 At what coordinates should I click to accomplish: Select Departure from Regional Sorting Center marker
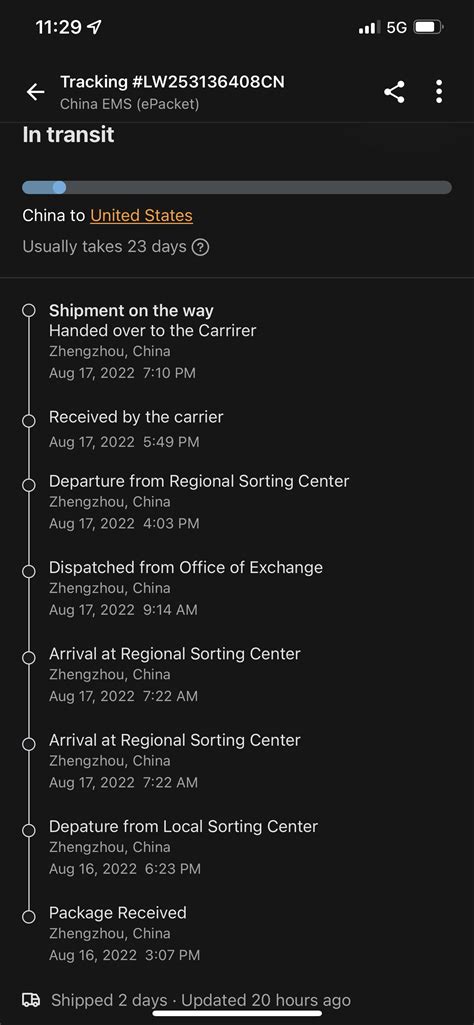29,485
